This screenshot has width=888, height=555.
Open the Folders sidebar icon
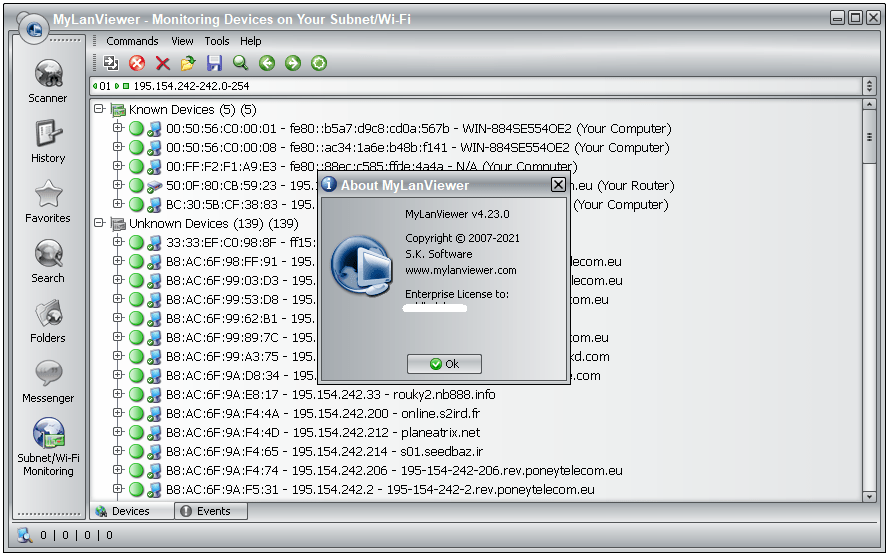coord(48,321)
